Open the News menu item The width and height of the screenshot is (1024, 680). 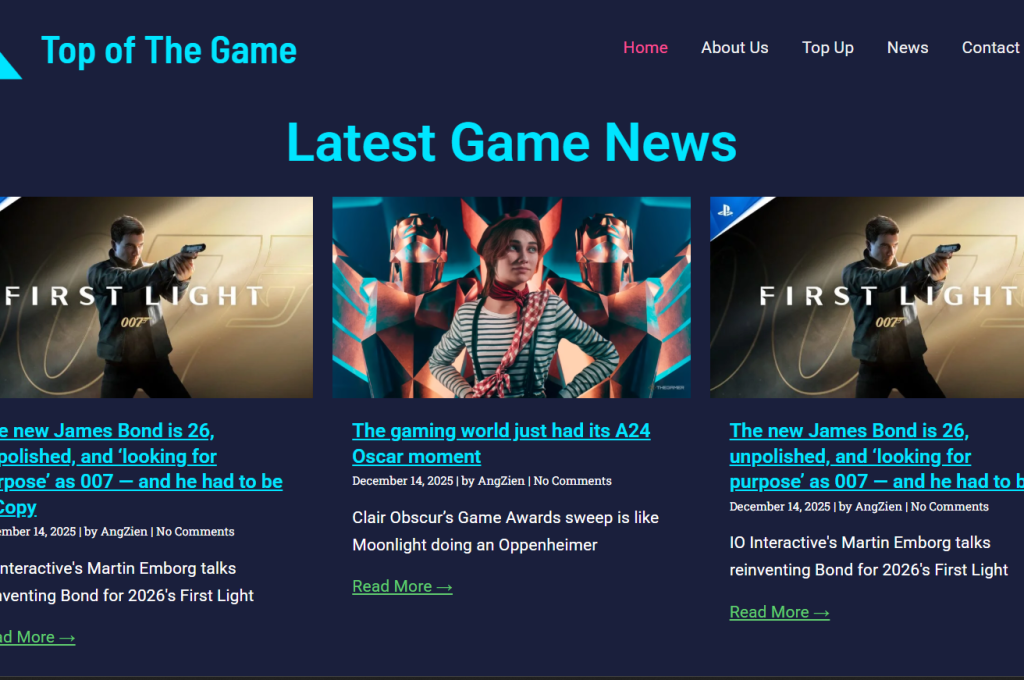[x=907, y=48]
